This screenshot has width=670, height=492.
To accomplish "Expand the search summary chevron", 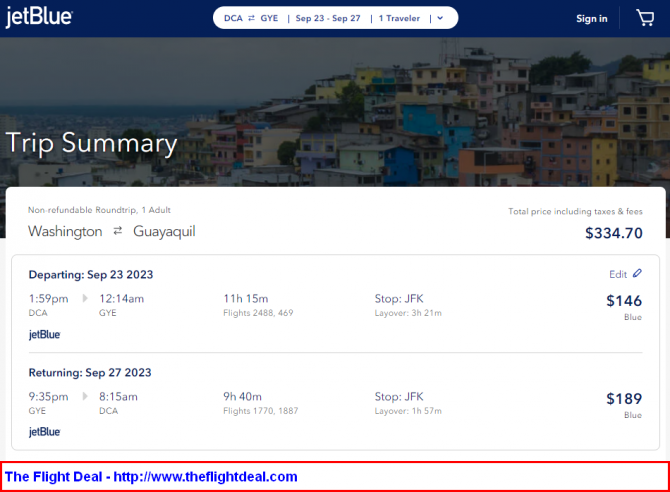I will pyautogui.click(x=440, y=18).
